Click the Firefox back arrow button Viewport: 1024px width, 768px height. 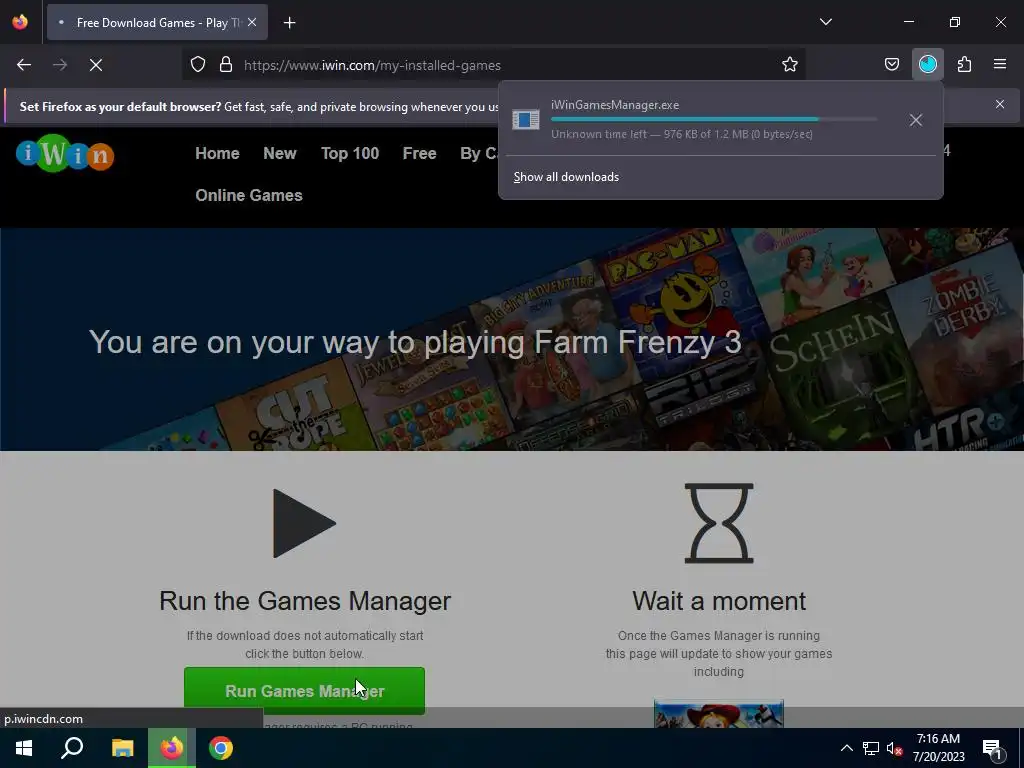[x=24, y=65]
